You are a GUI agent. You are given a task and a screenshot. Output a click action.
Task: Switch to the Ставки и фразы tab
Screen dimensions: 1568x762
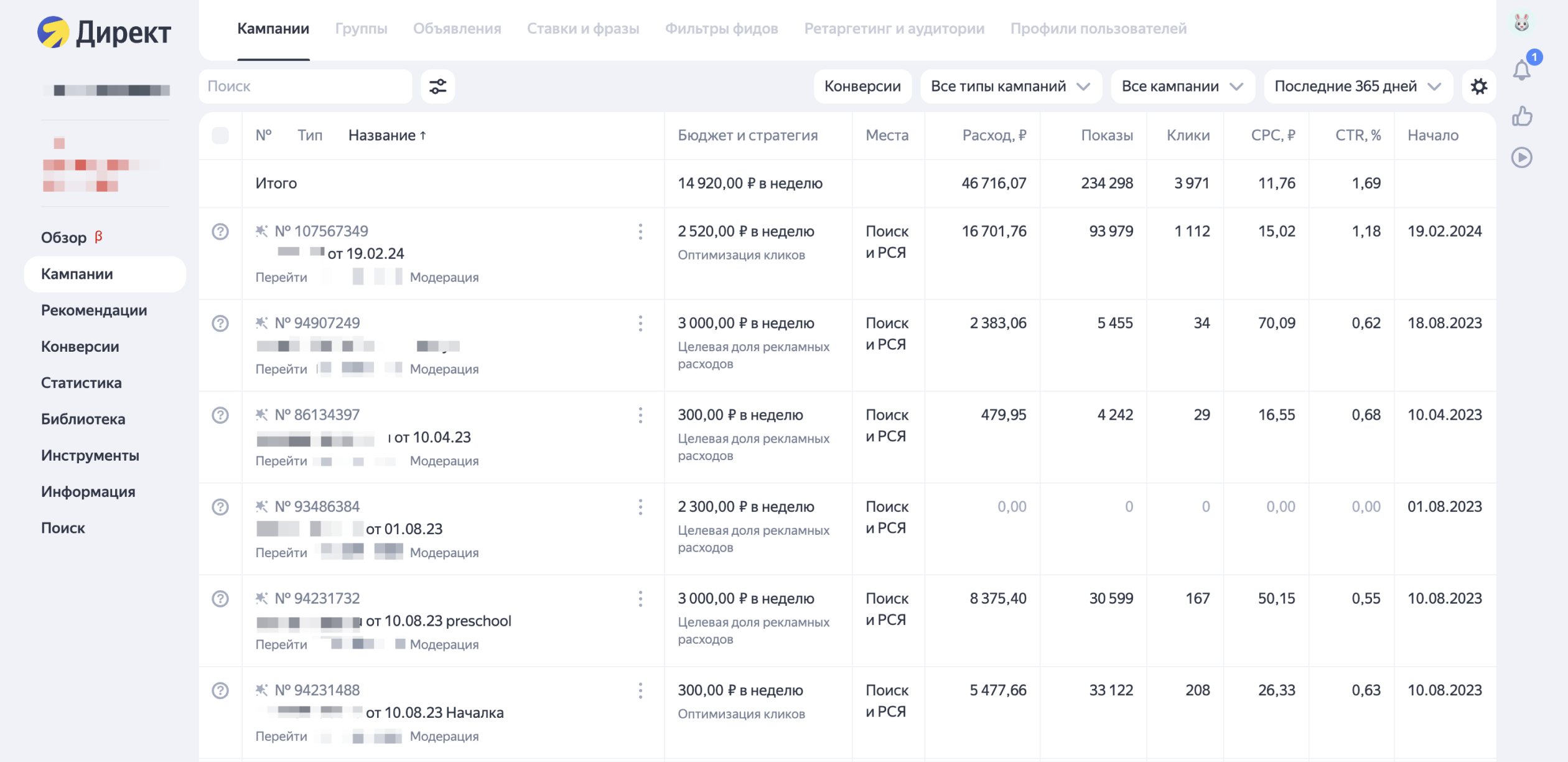(583, 29)
